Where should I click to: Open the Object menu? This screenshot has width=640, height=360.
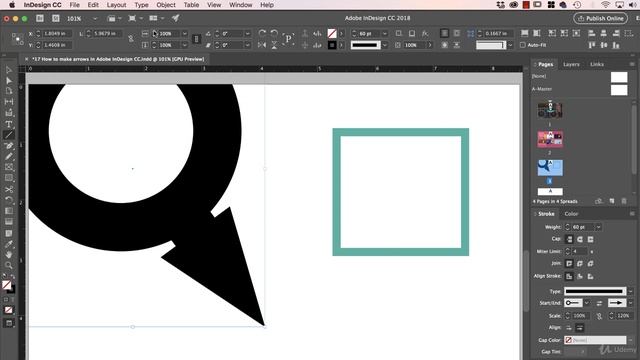[166, 5]
